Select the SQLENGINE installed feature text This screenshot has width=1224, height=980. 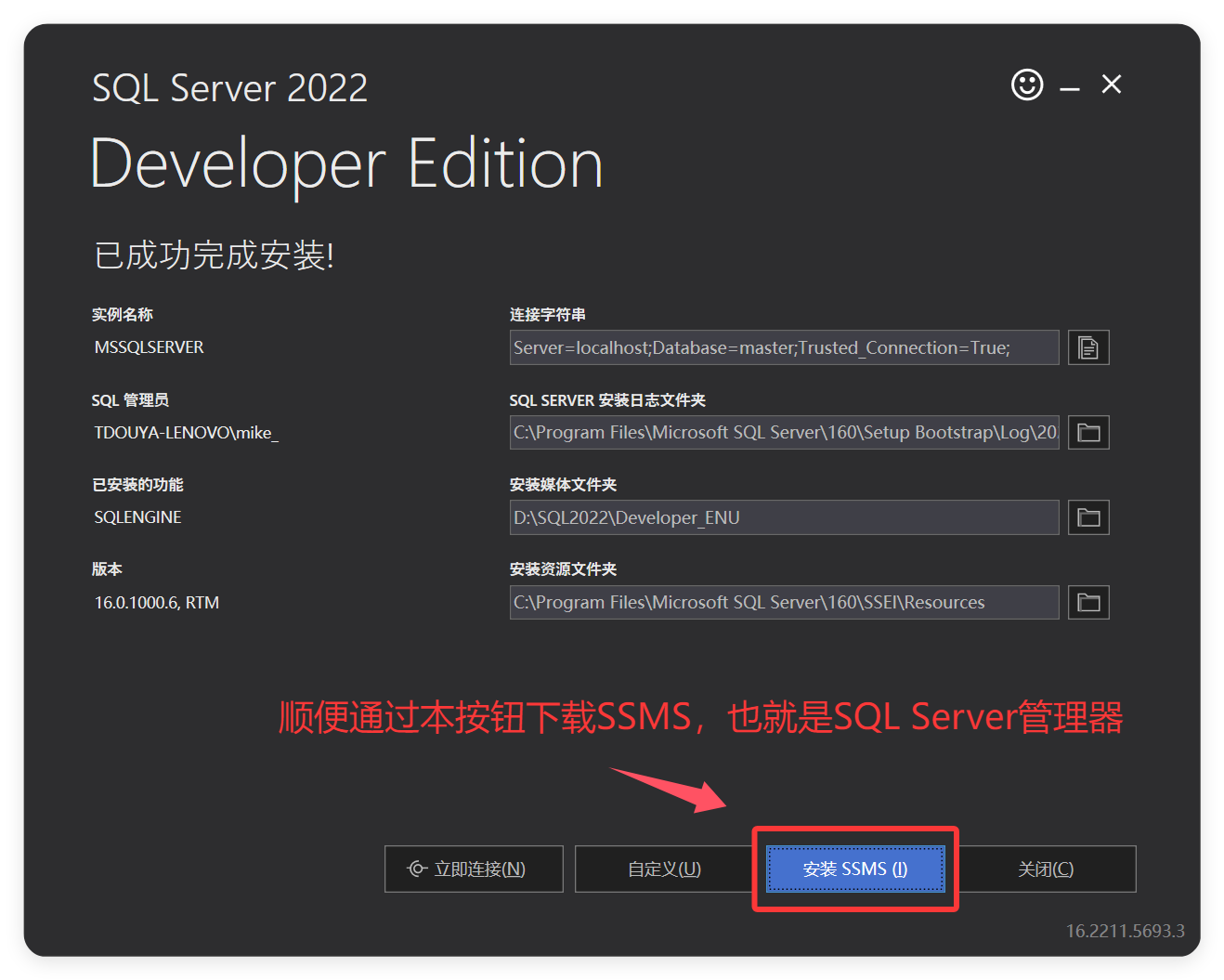click(137, 517)
